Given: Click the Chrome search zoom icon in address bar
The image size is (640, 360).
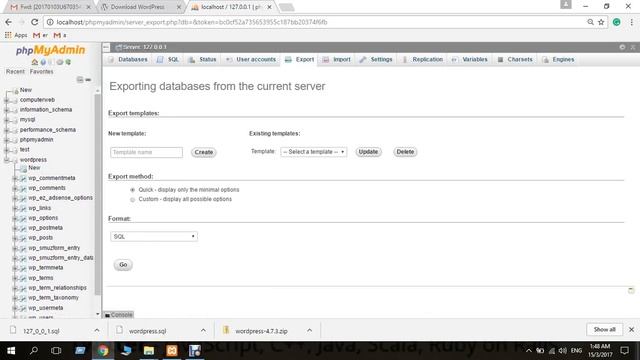Looking at the screenshot, I should pos(590,22).
